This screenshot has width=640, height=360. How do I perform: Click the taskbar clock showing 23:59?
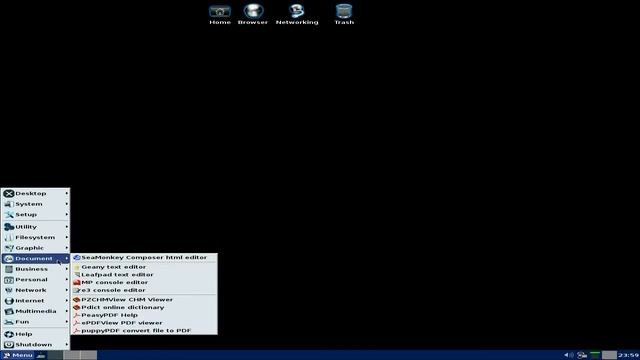(629, 355)
